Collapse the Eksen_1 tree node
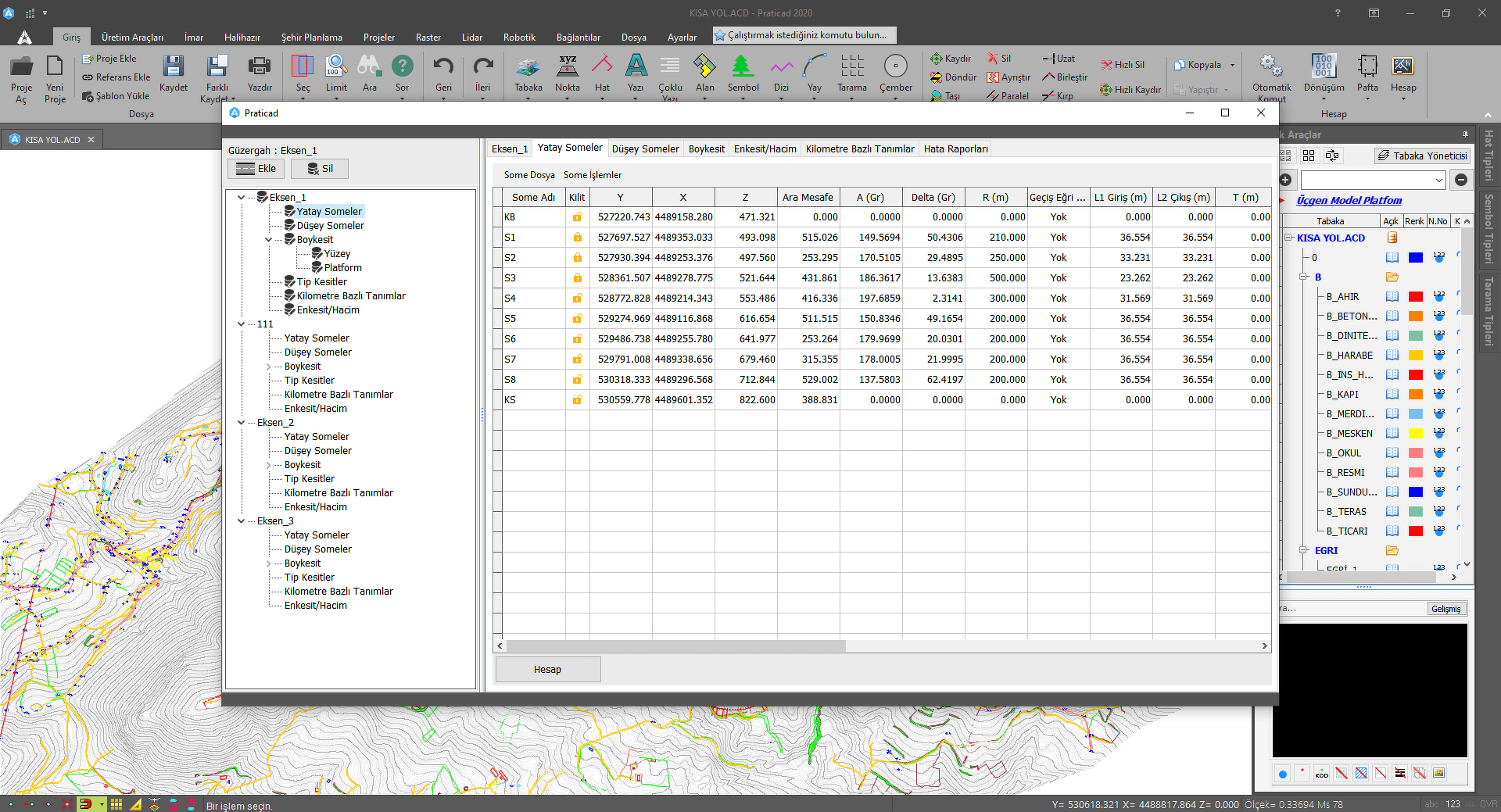The height and width of the screenshot is (812, 1501). click(x=242, y=198)
